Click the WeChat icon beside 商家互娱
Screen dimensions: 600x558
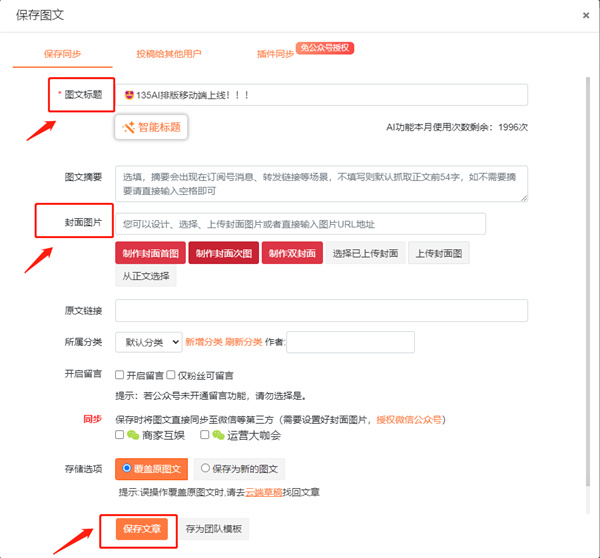coord(133,435)
